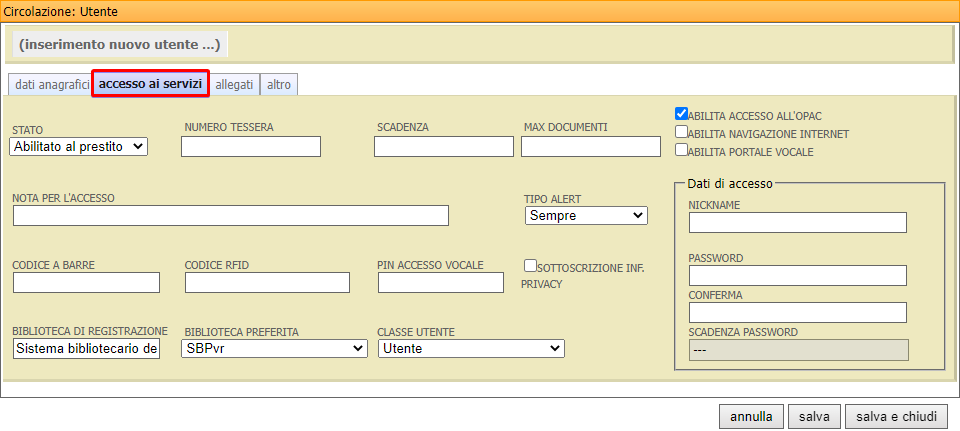The height and width of the screenshot is (431, 960).
Task: Switch to the dati anagrafici tab
Action: click(x=51, y=85)
